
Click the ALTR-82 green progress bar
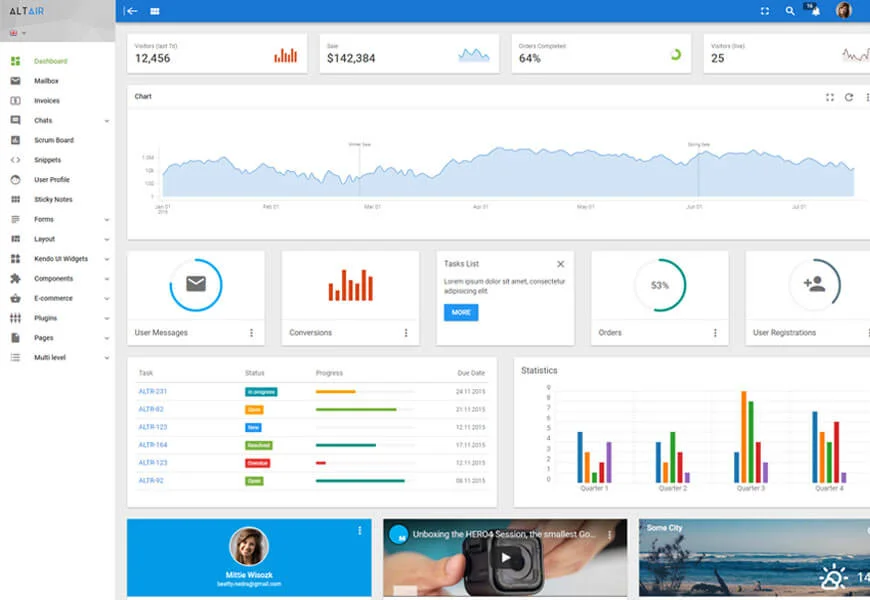(x=356, y=410)
